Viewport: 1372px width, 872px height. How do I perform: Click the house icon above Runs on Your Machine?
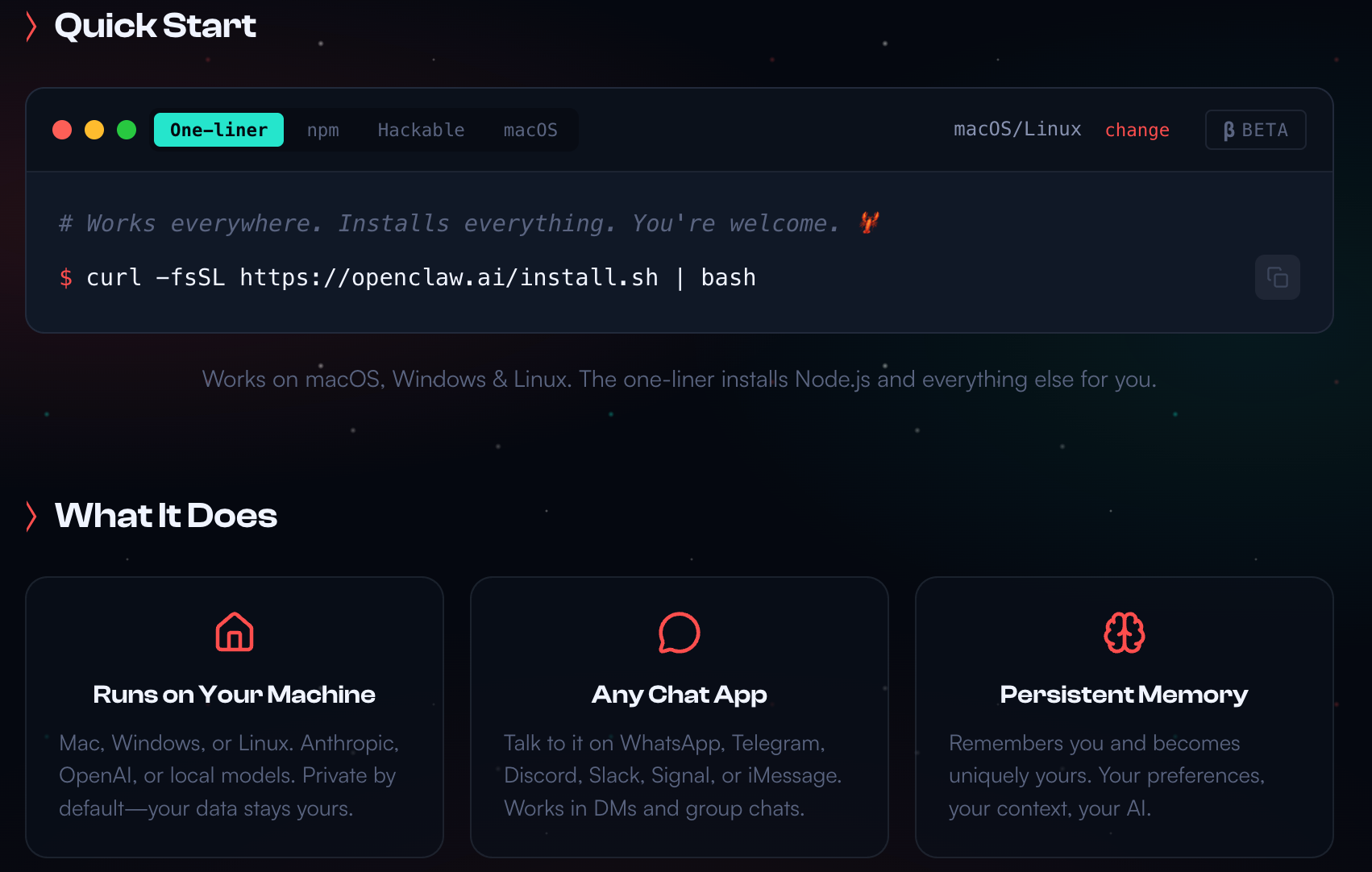(x=235, y=632)
